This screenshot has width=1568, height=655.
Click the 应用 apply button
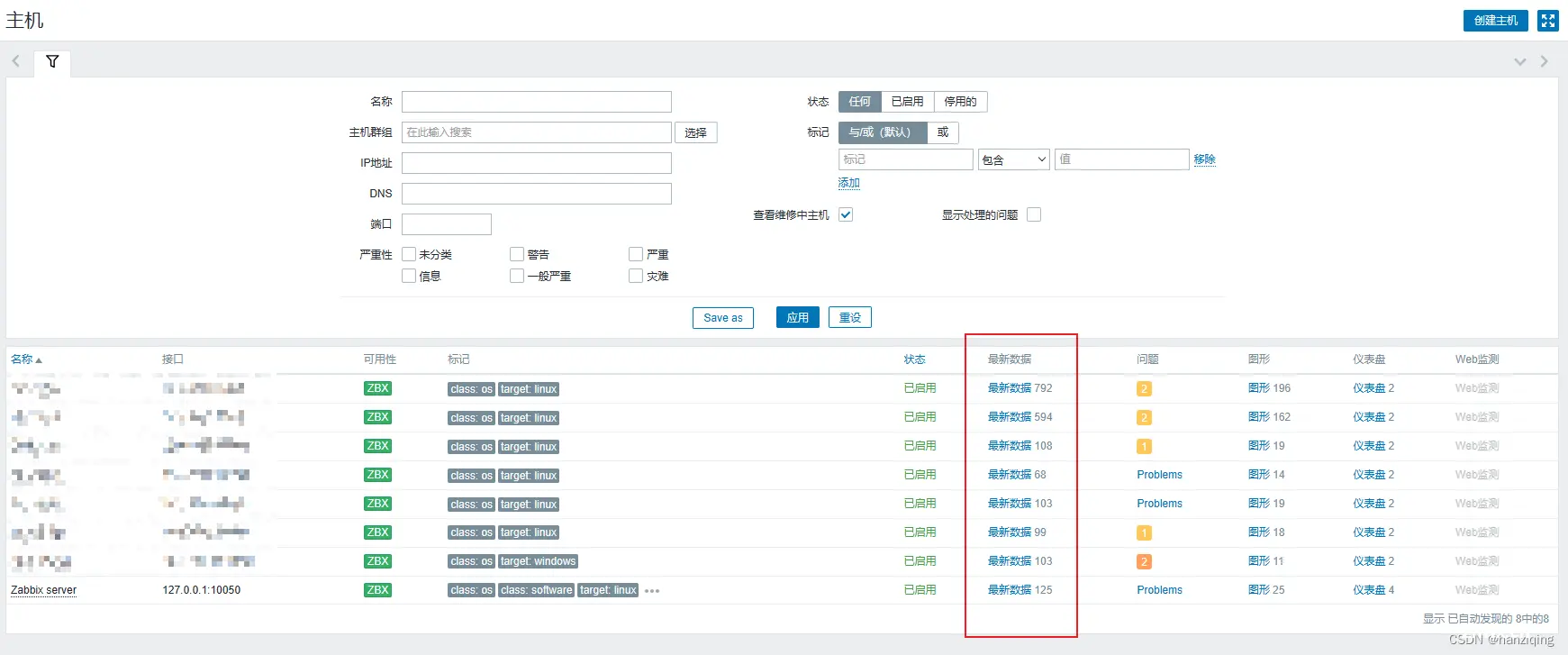pyautogui.click(x=798, y=318)
